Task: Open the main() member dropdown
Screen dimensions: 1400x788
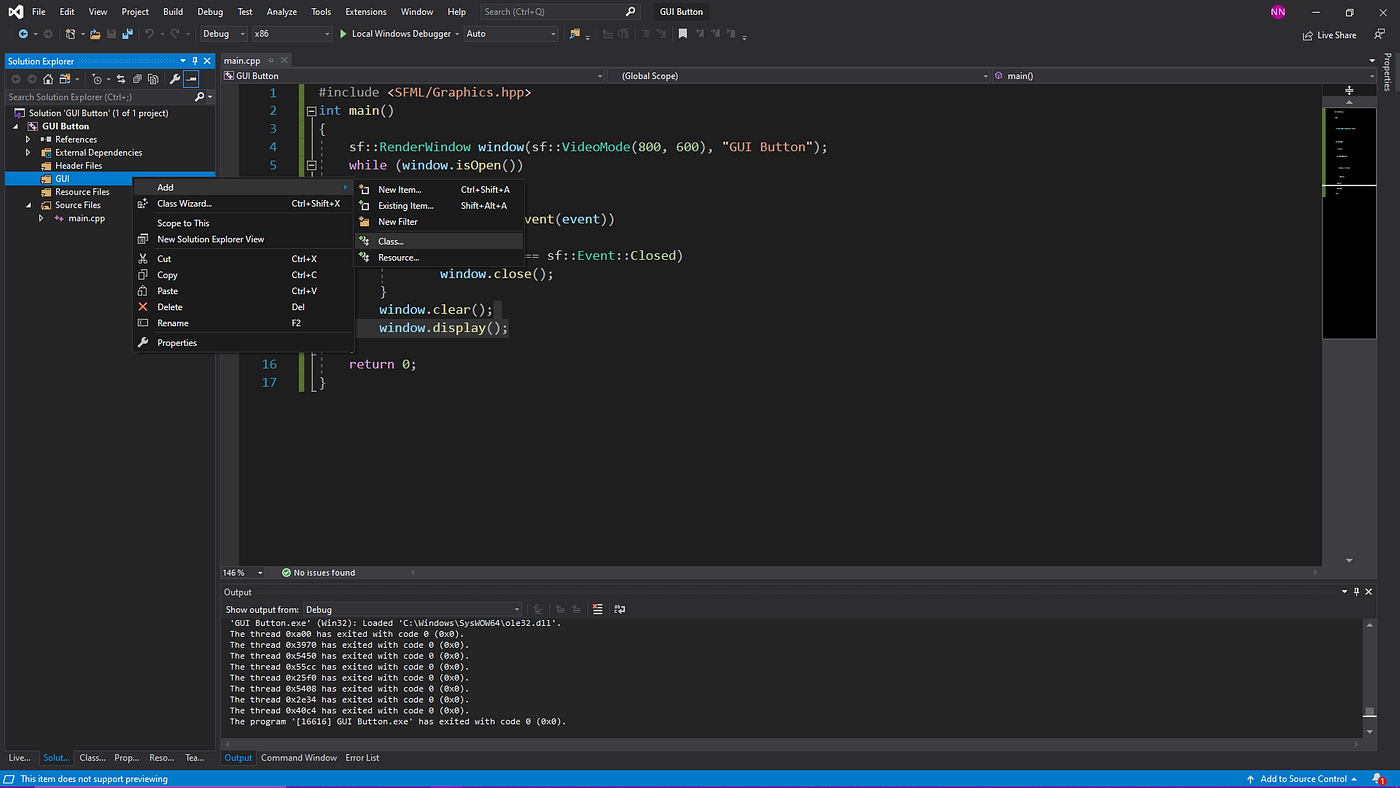Action: pyautogui.click(x=1184, y=76)
